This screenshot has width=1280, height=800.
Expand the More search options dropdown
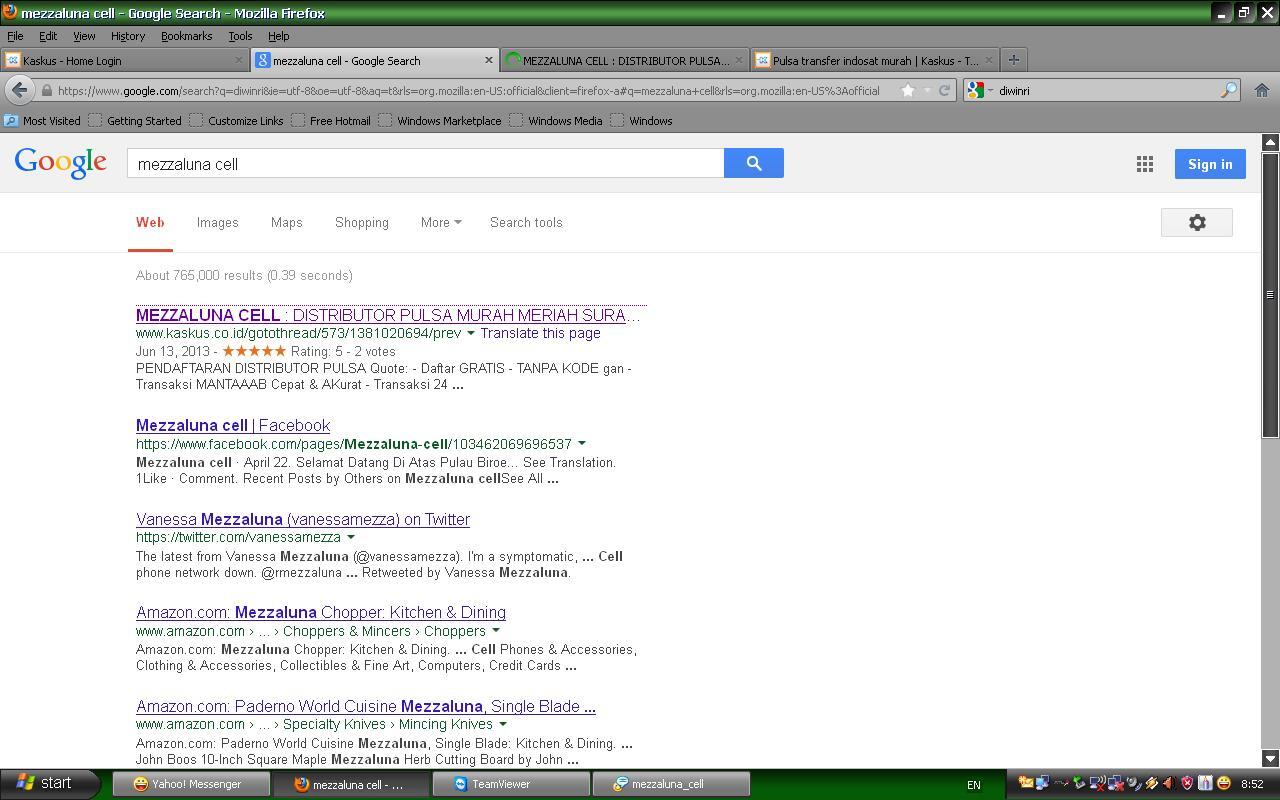click(x=441, y=222)
